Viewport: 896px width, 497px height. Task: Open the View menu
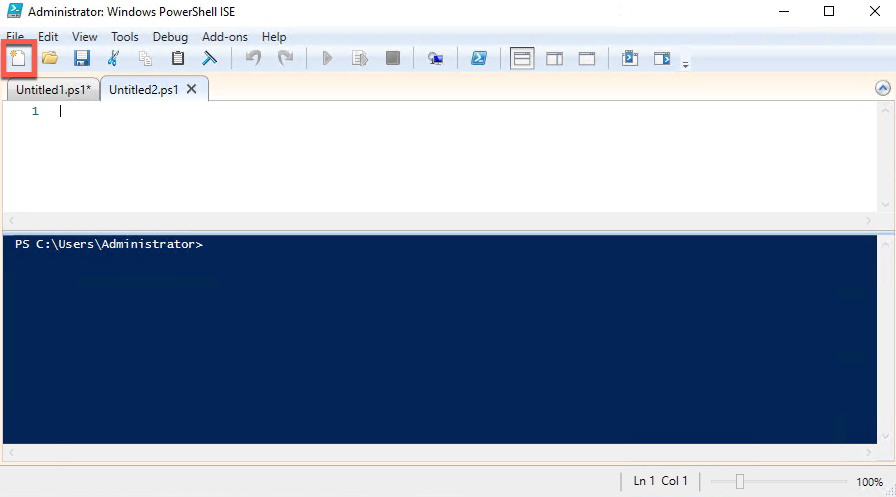[85, 37]
